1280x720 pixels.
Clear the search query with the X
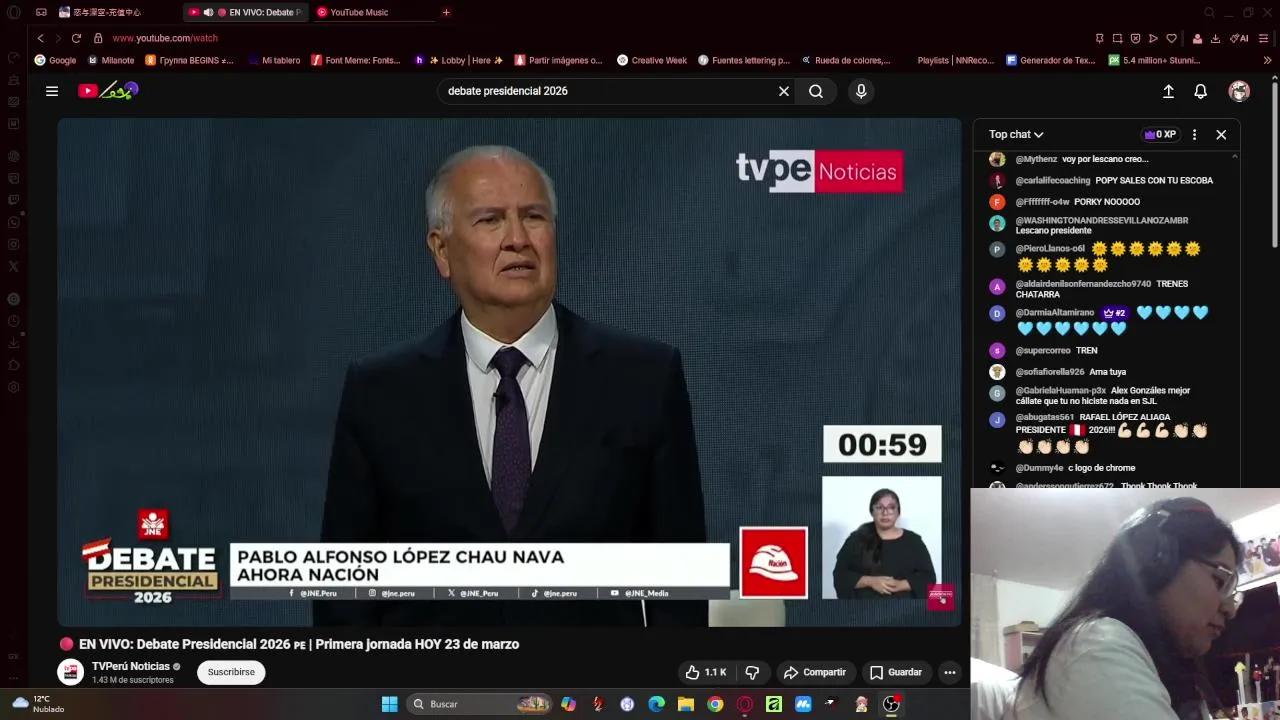784,91
